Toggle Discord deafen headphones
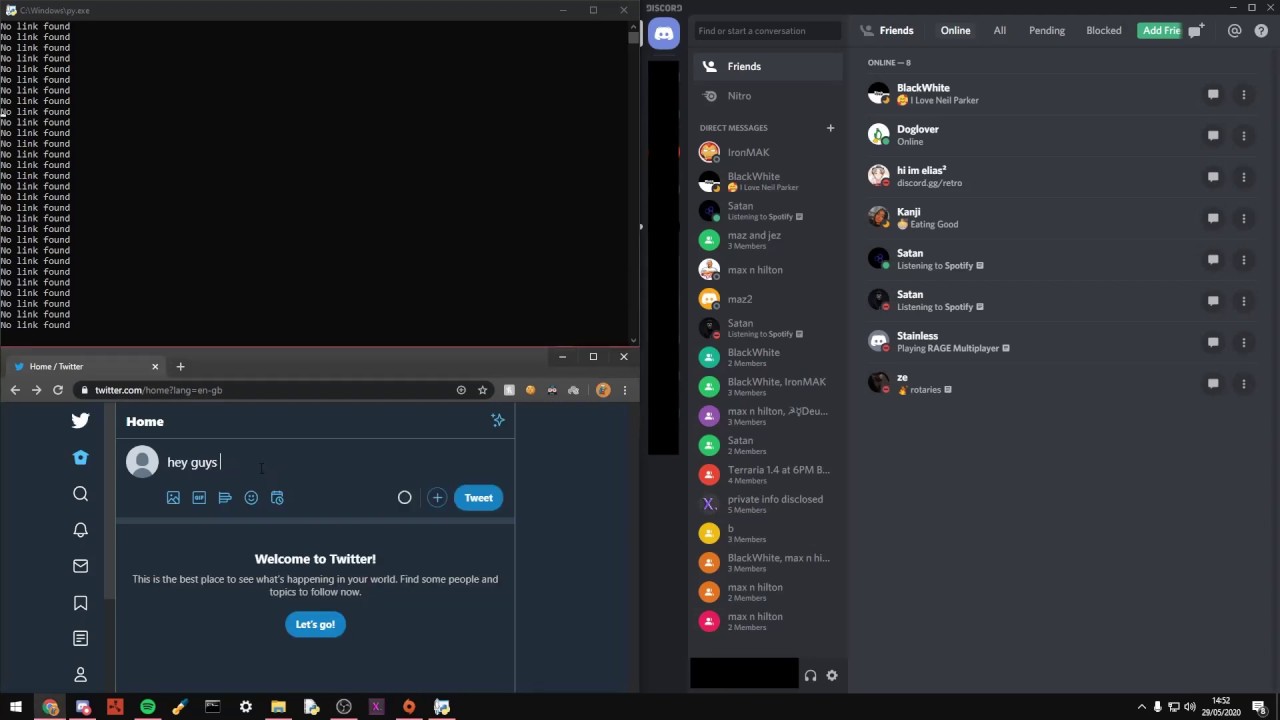The width and height of the screenshot is (1280, 720). [810, 676]
